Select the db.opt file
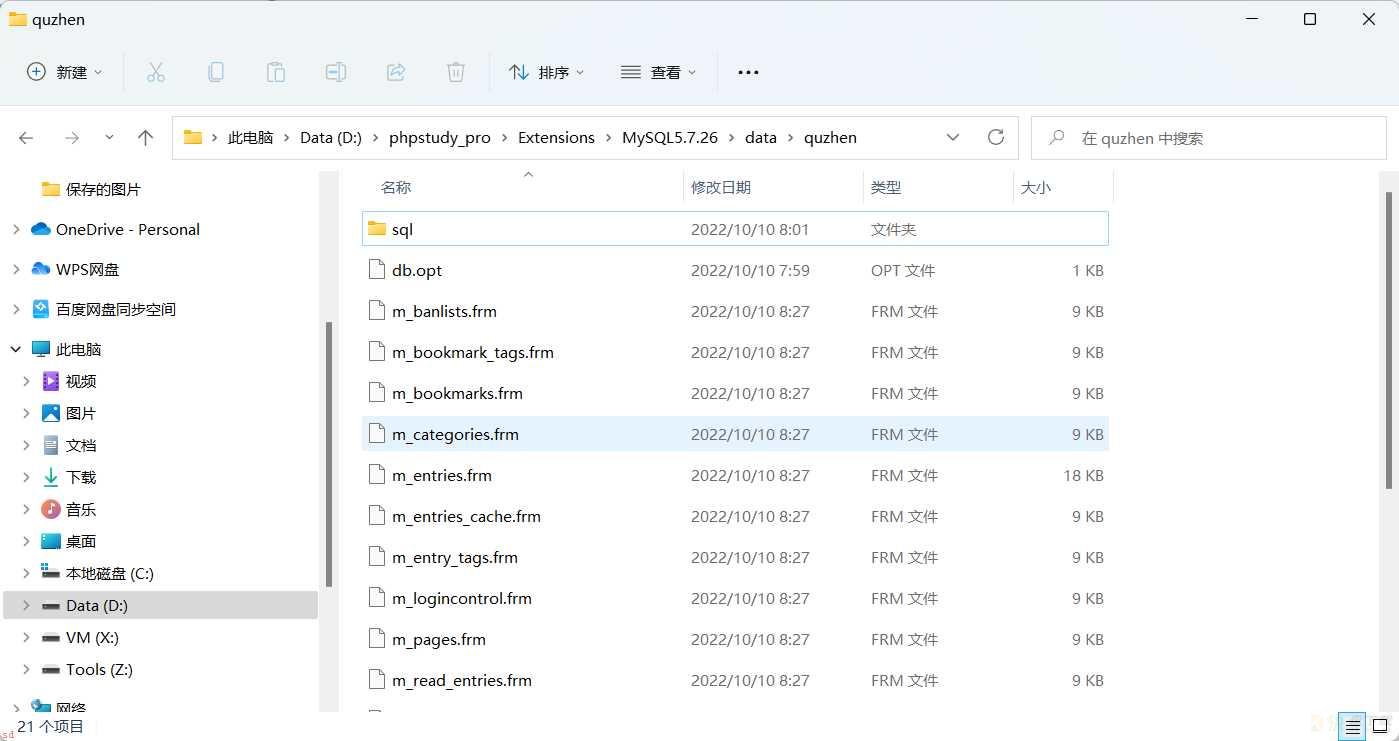 pyautogui.click(x=735, y=270)
